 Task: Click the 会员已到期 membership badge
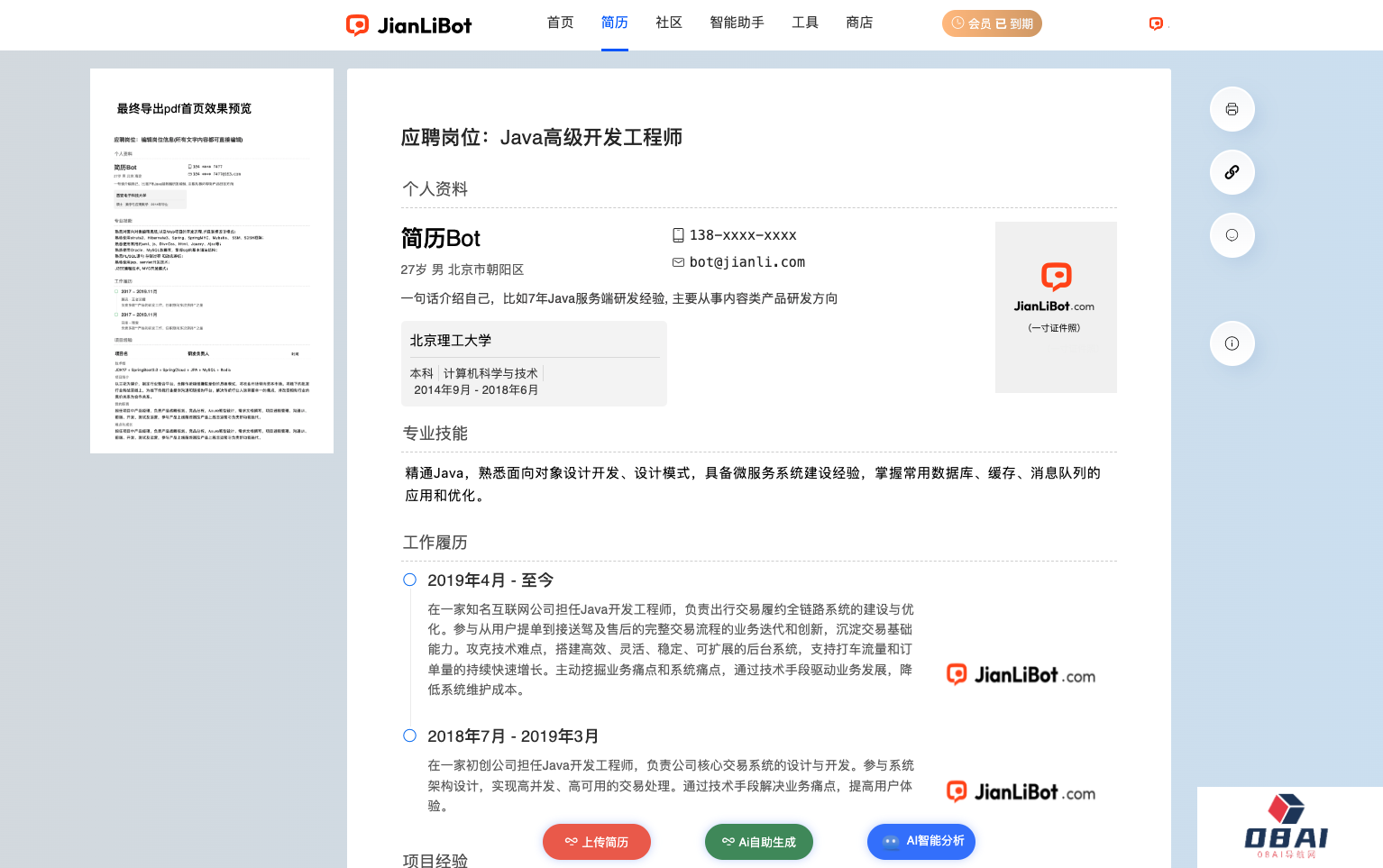992,23
